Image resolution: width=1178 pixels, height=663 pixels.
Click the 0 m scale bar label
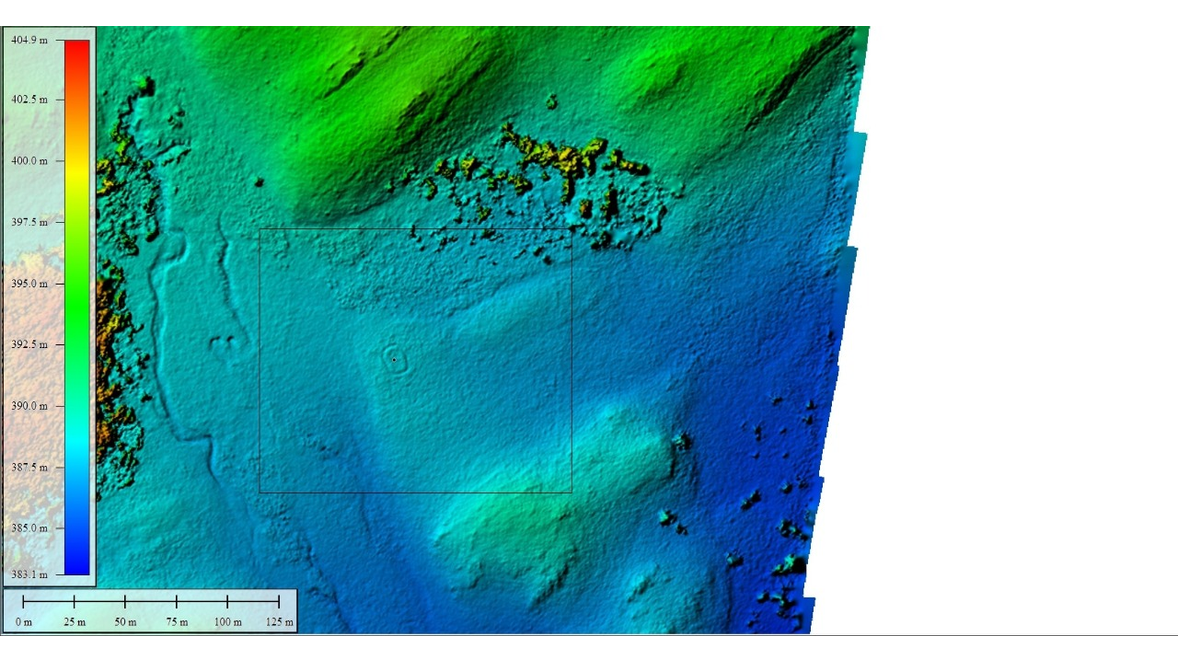point(24,622)
